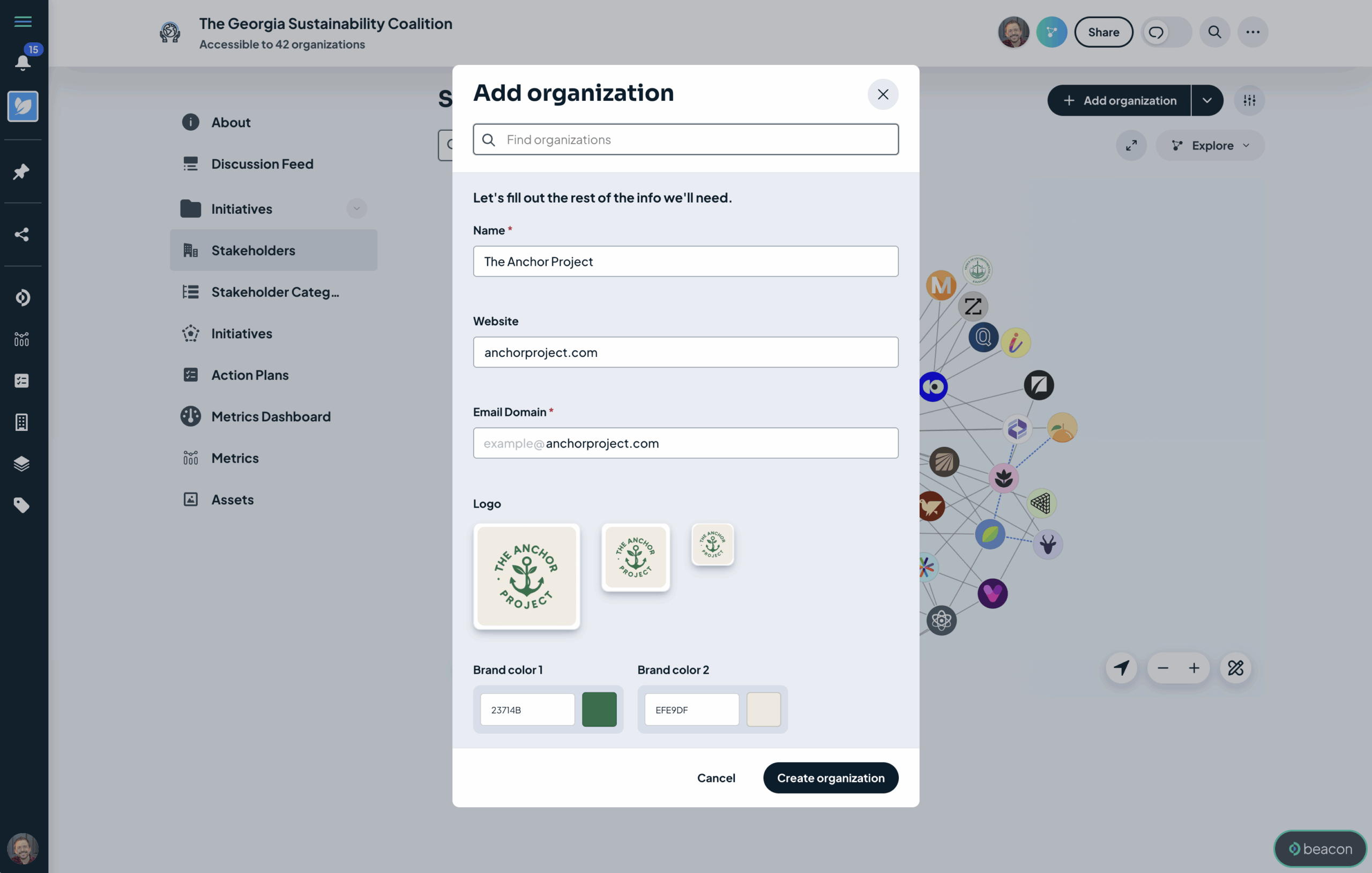This screenshot has width=1372, height=873.
Task: Click the Create organization button
Action: [830, 778]
